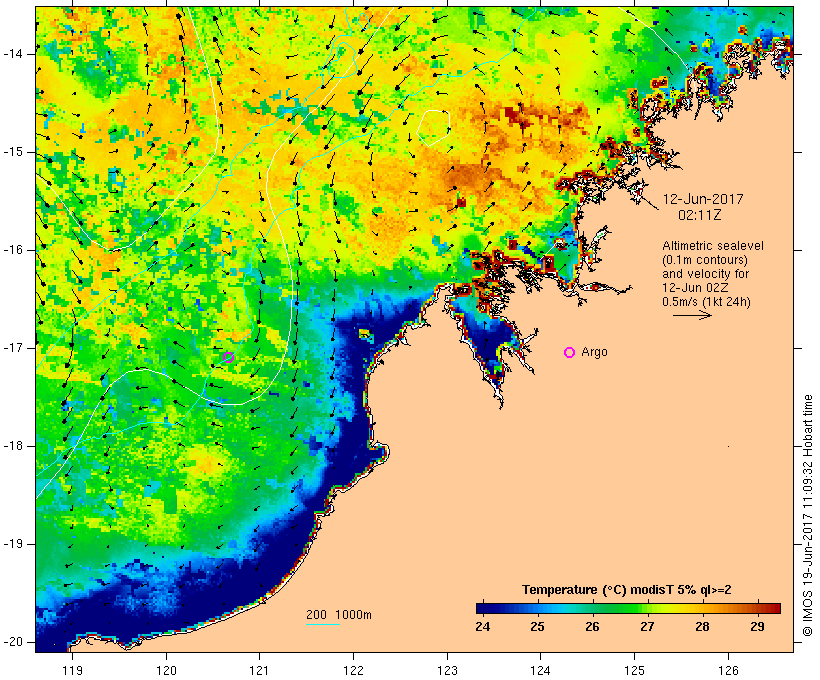
Task: Click the latitude axis label '-15'
Action: 13,152
